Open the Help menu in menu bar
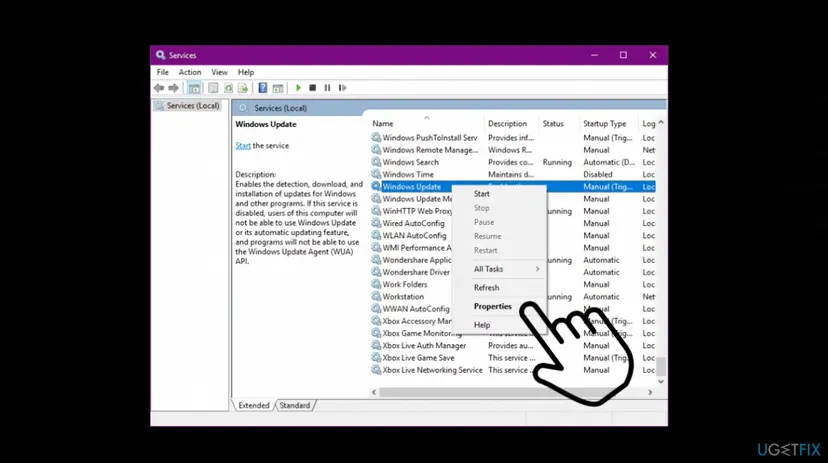Image resolution: width=828 pixels, height=463 pixels. click(x=246, y=72)
